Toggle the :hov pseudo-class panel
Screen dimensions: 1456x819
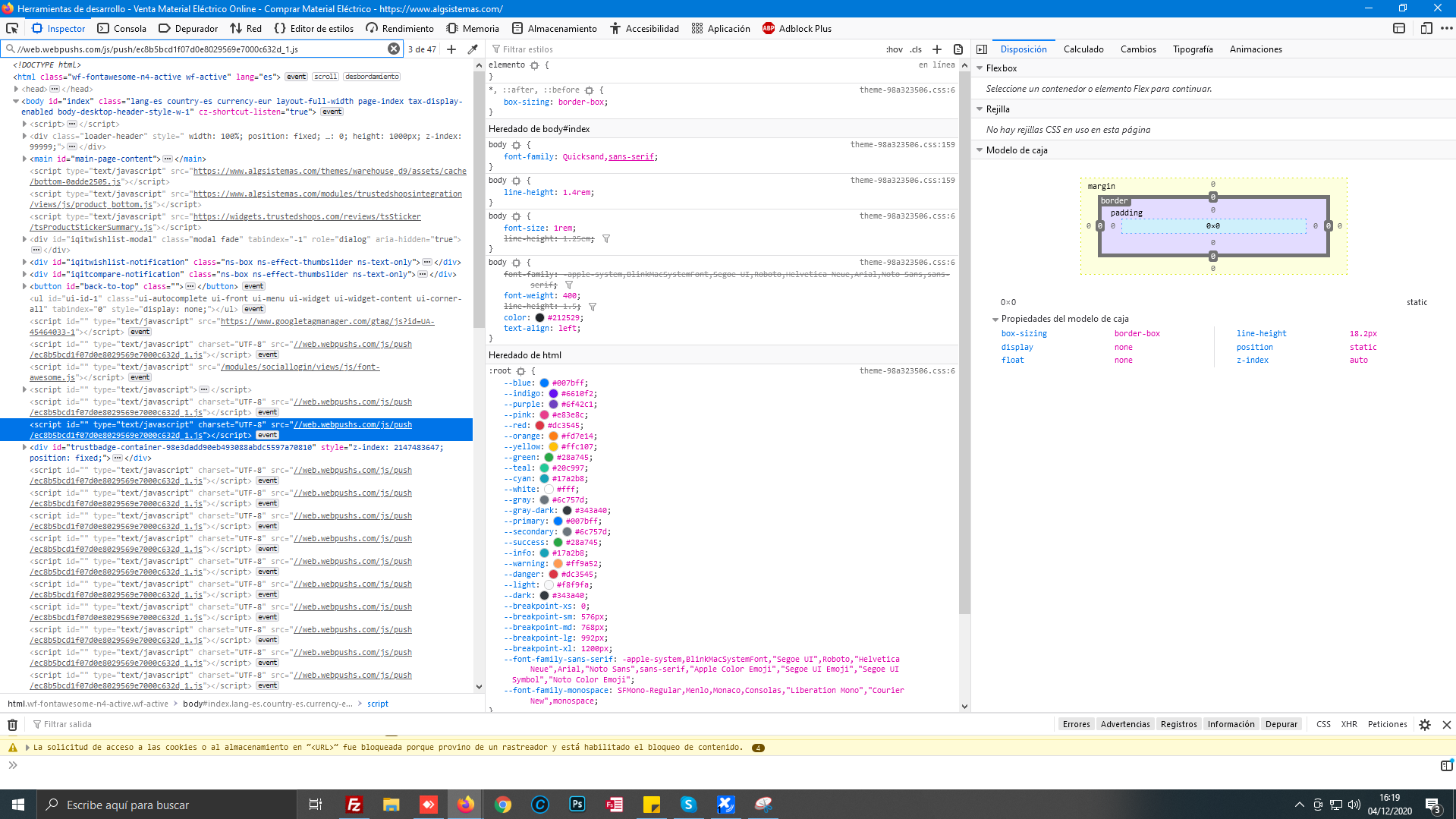(x=894, y=49)
